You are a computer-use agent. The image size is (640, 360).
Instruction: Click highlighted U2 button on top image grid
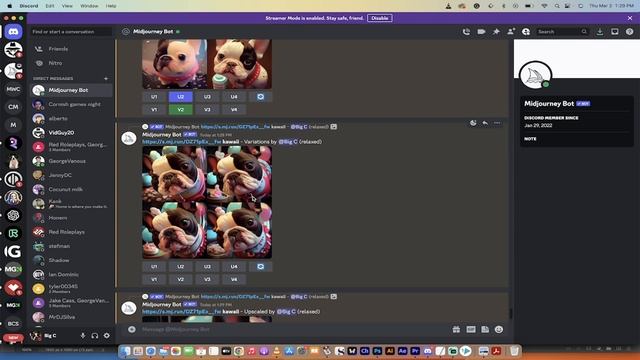coord(180,97)
